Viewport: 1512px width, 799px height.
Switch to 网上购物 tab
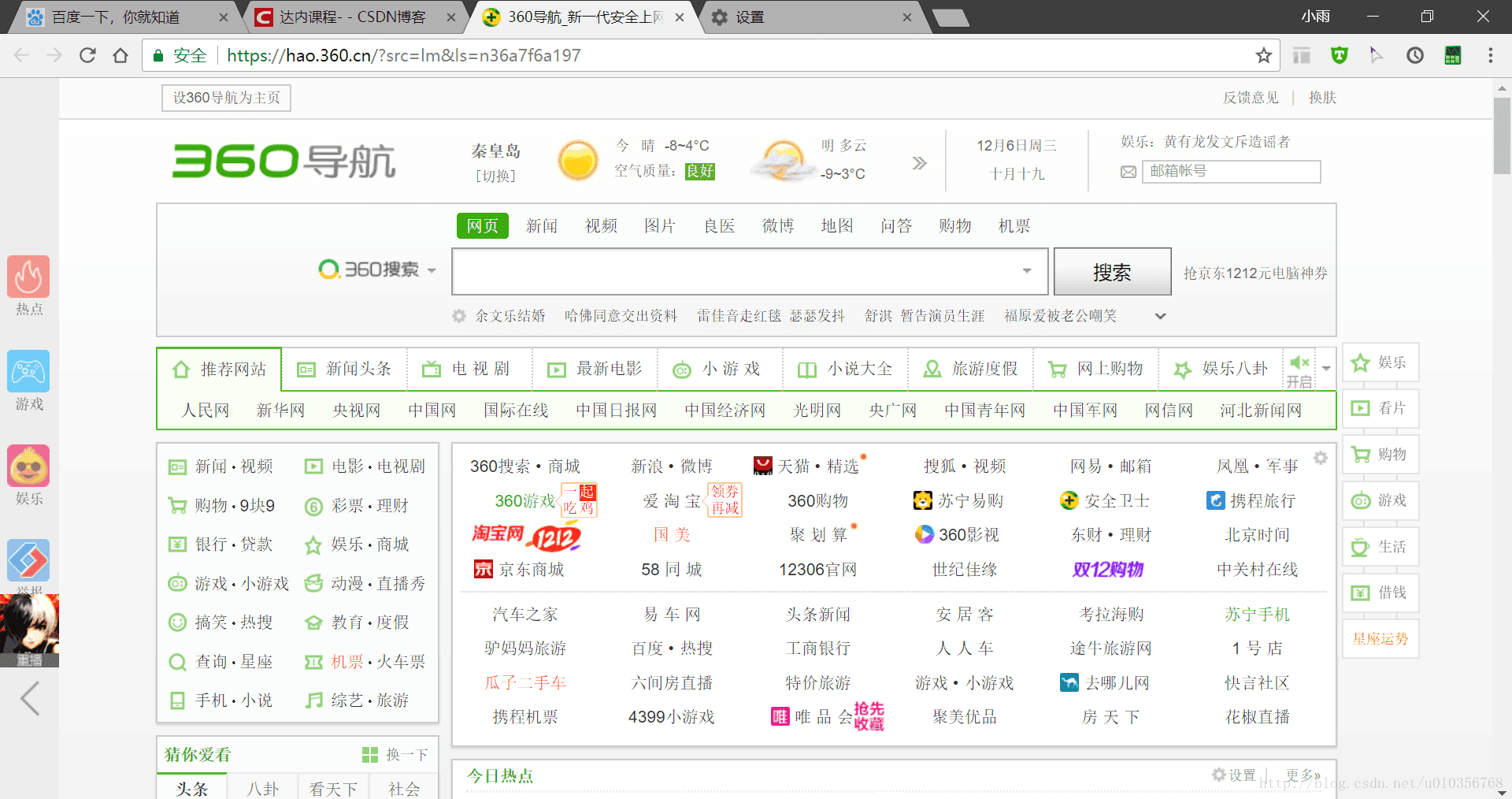point(1095,369)
